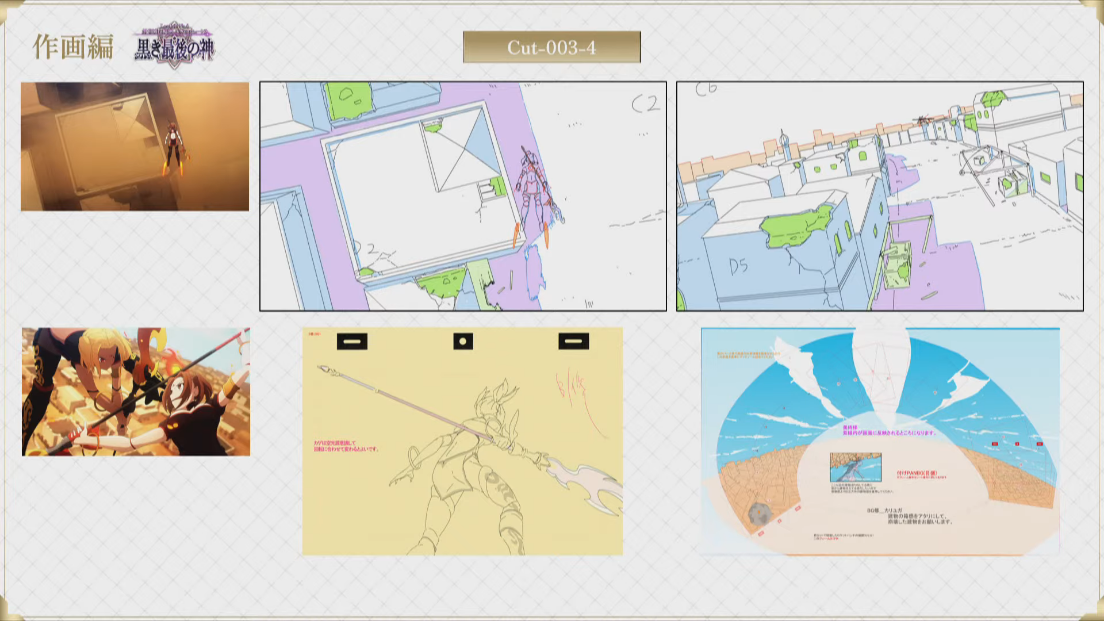Screen dimensions: 1104x621
Task: Select the C6 town layout drawing
Action: tap(879, 196)
